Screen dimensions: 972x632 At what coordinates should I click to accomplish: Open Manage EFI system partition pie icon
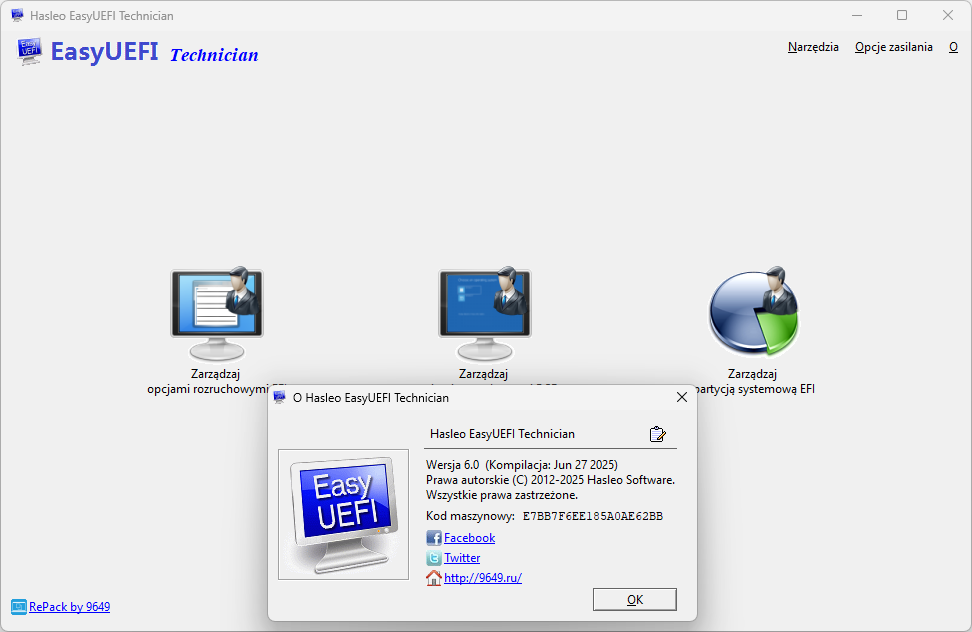tap(754, 312)
